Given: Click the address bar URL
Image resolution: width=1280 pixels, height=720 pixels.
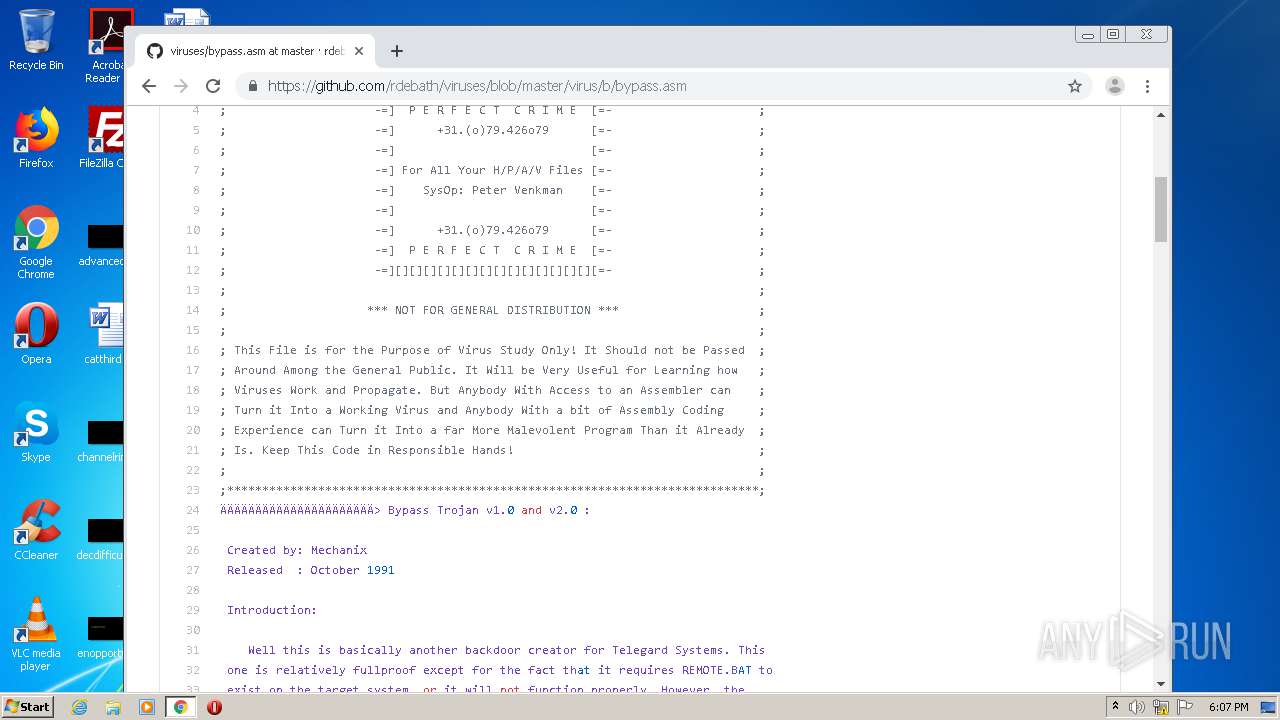Looking at the screenshot, I should (x=477, y=86).
